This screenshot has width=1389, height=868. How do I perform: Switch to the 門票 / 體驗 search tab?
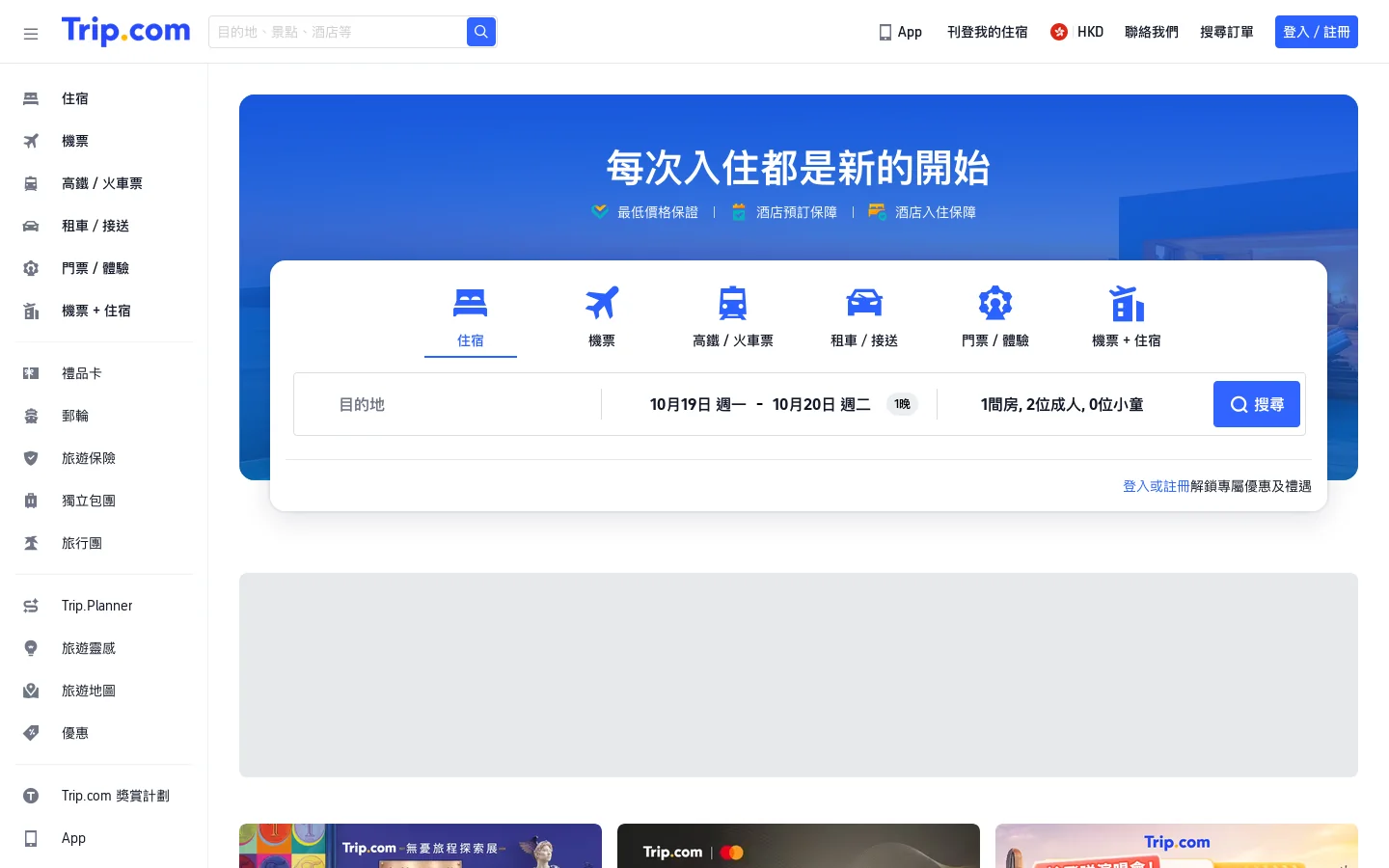[x=995, y=318]
